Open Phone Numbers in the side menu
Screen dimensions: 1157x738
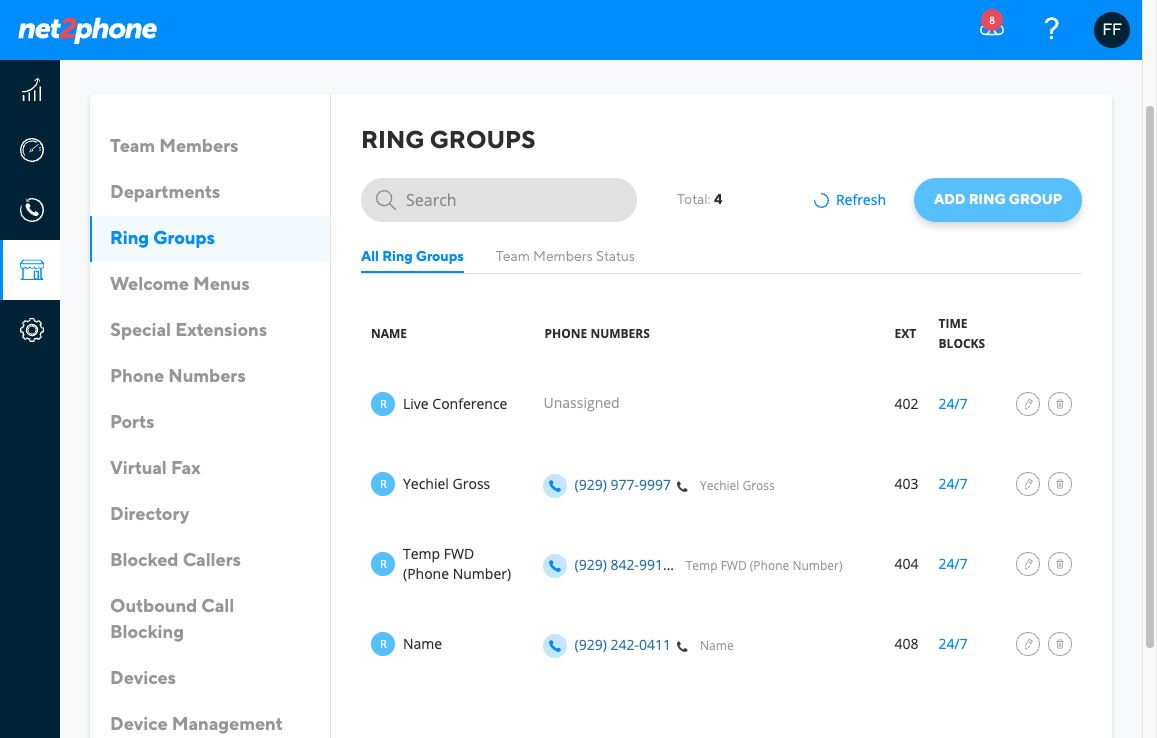click(x=178, y=376)
